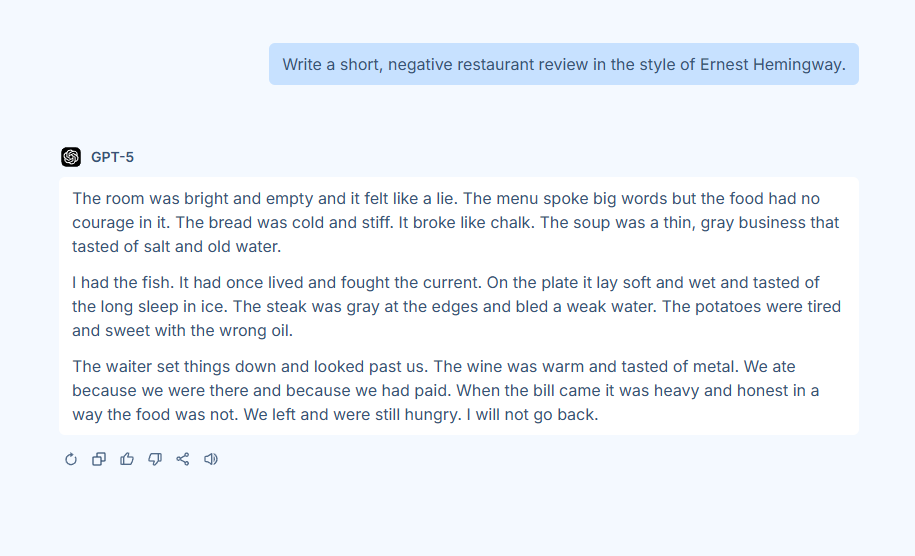The image size is (915, 556).
Task: Click the user prompt message bubble
Action: click(563, 64)
